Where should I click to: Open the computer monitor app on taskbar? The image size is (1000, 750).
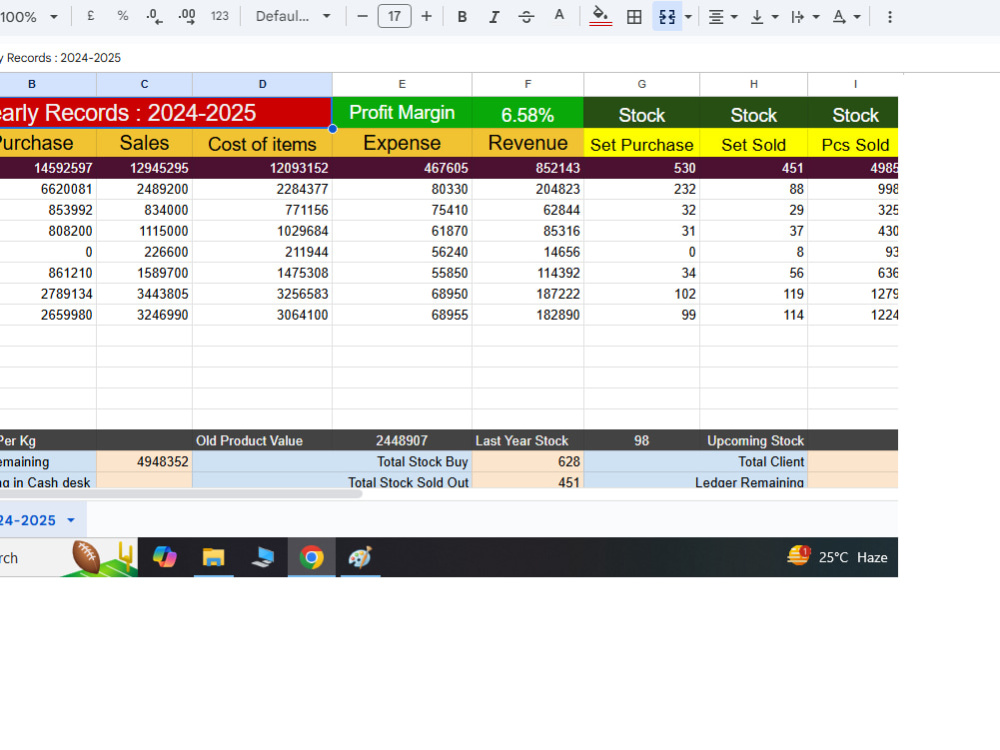tap(262, 557)
